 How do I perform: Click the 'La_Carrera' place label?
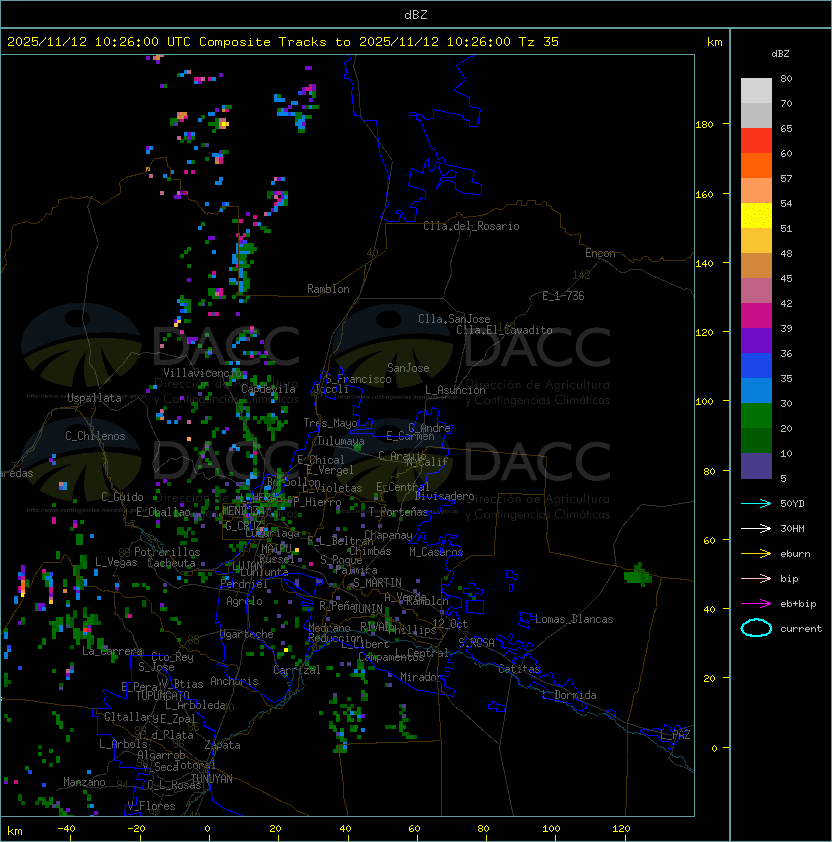point(112,651)
